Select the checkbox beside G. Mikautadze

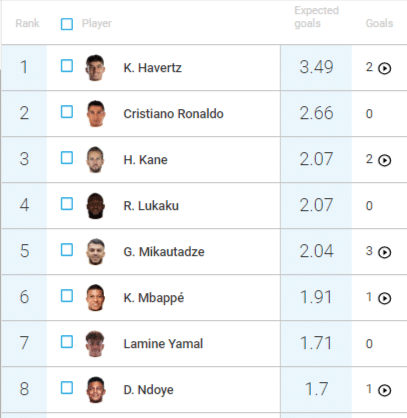pyautogui.click(x=67, y=250)
